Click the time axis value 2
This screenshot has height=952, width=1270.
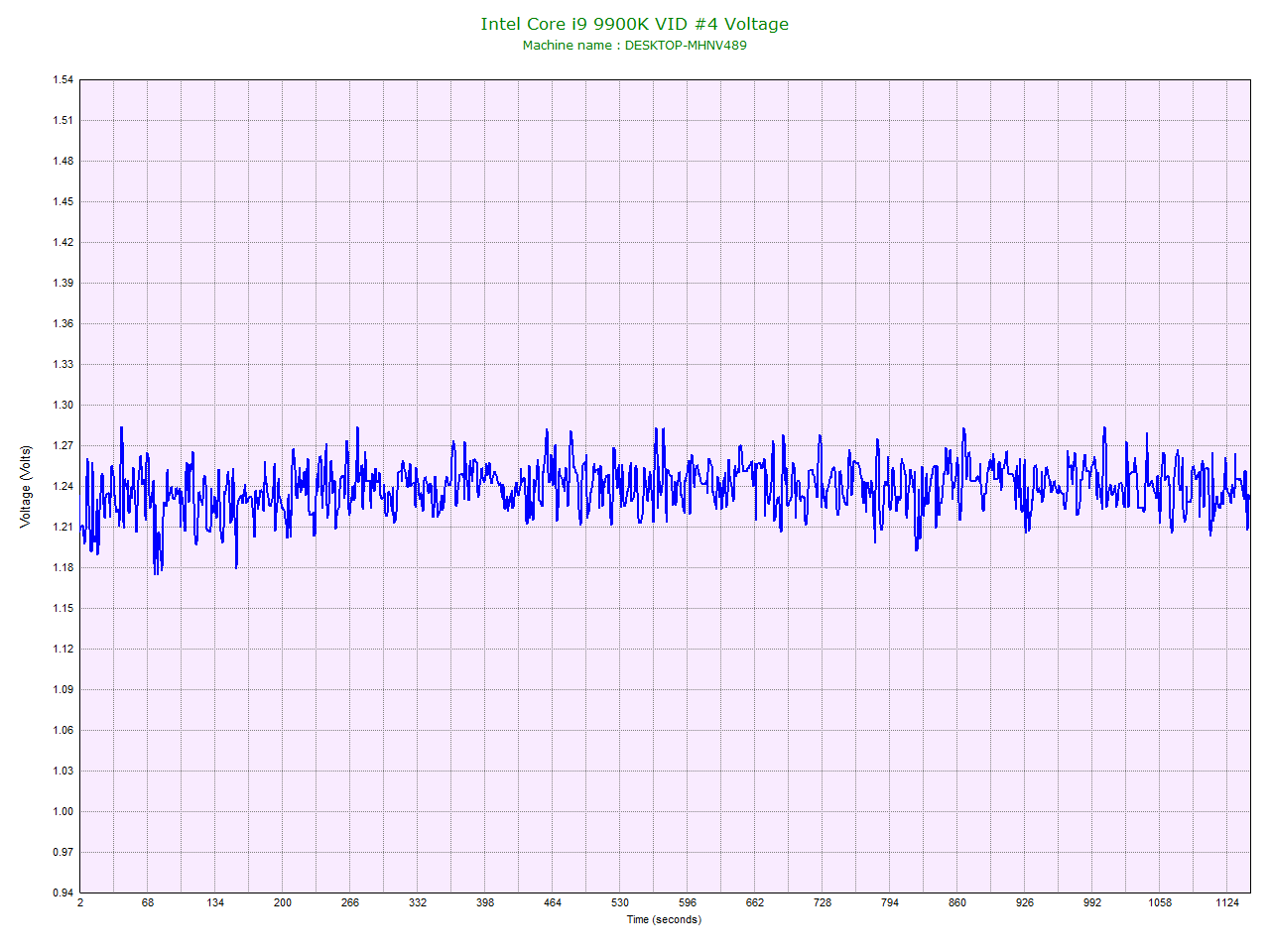[x=80, y=903]
